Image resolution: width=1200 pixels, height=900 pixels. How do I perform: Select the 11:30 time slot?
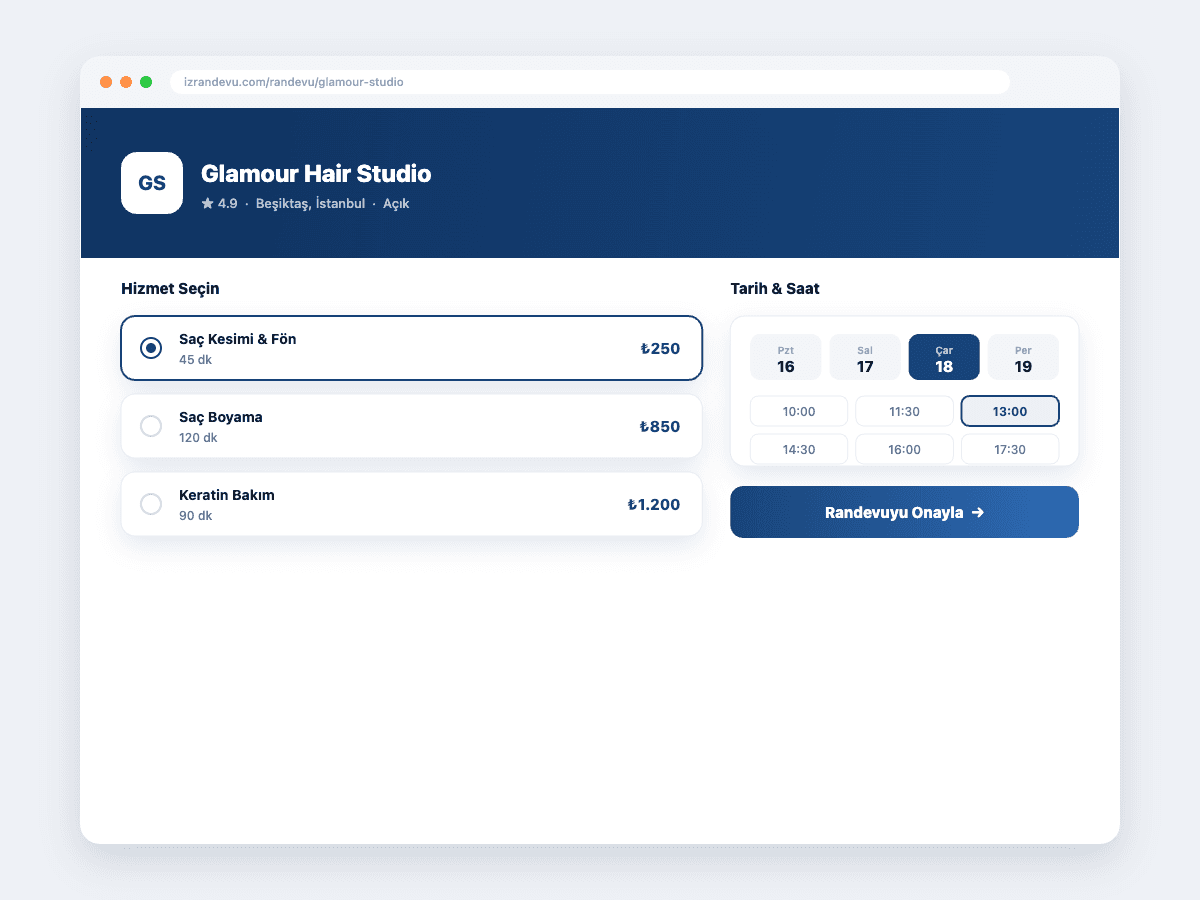coord(904,411)
